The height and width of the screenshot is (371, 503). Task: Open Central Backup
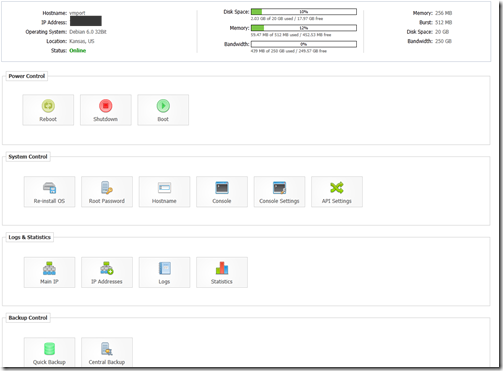pos(107,353)
